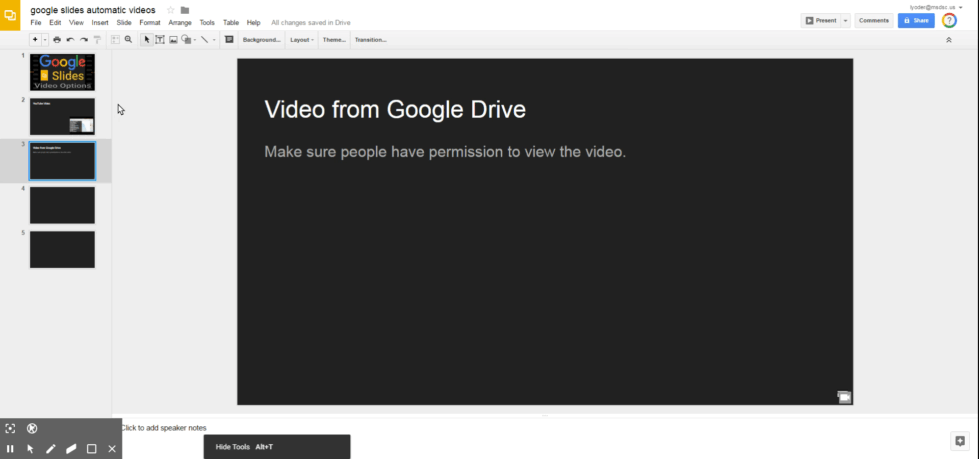
Task: Expand the Shape tool dropdown arrow
Action: (x=195, y=39)
